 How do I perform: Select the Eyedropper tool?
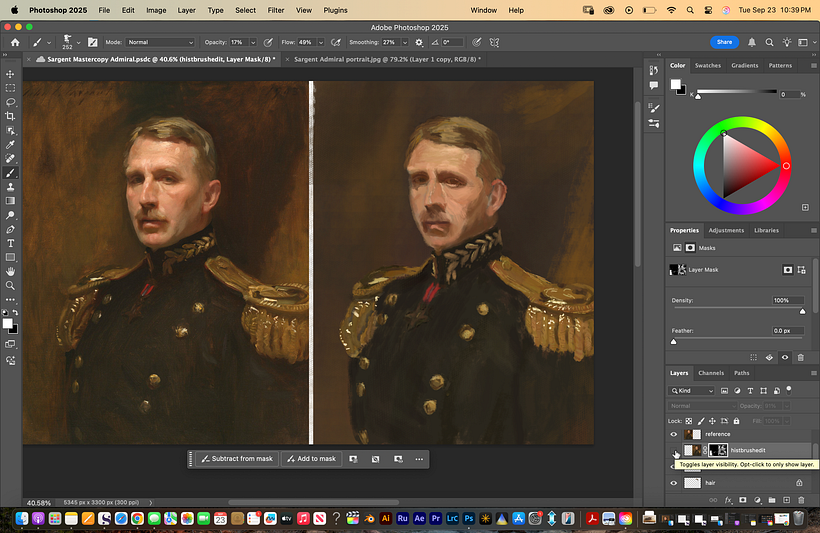10,145
